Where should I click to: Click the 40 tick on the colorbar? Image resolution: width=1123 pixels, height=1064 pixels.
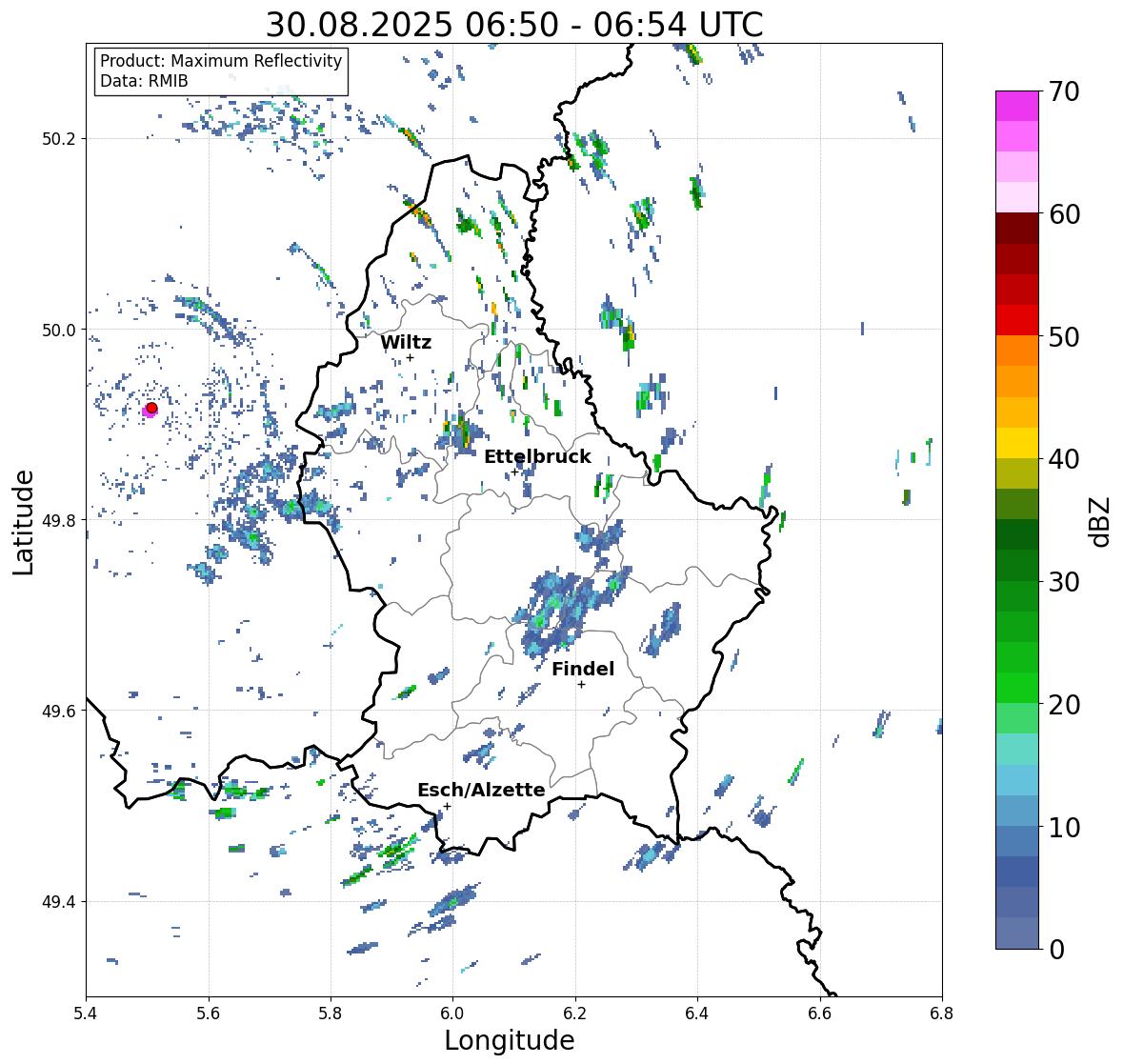pos(1064,459)
